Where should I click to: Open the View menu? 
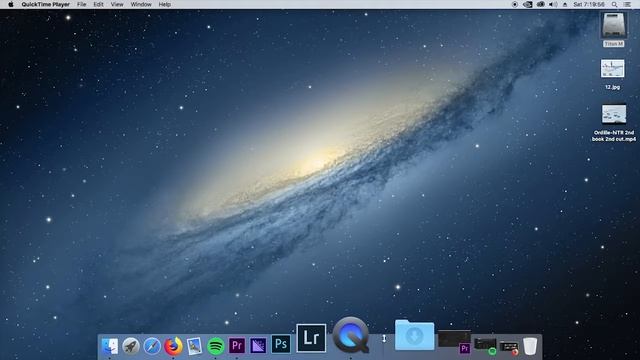point(117,4)
